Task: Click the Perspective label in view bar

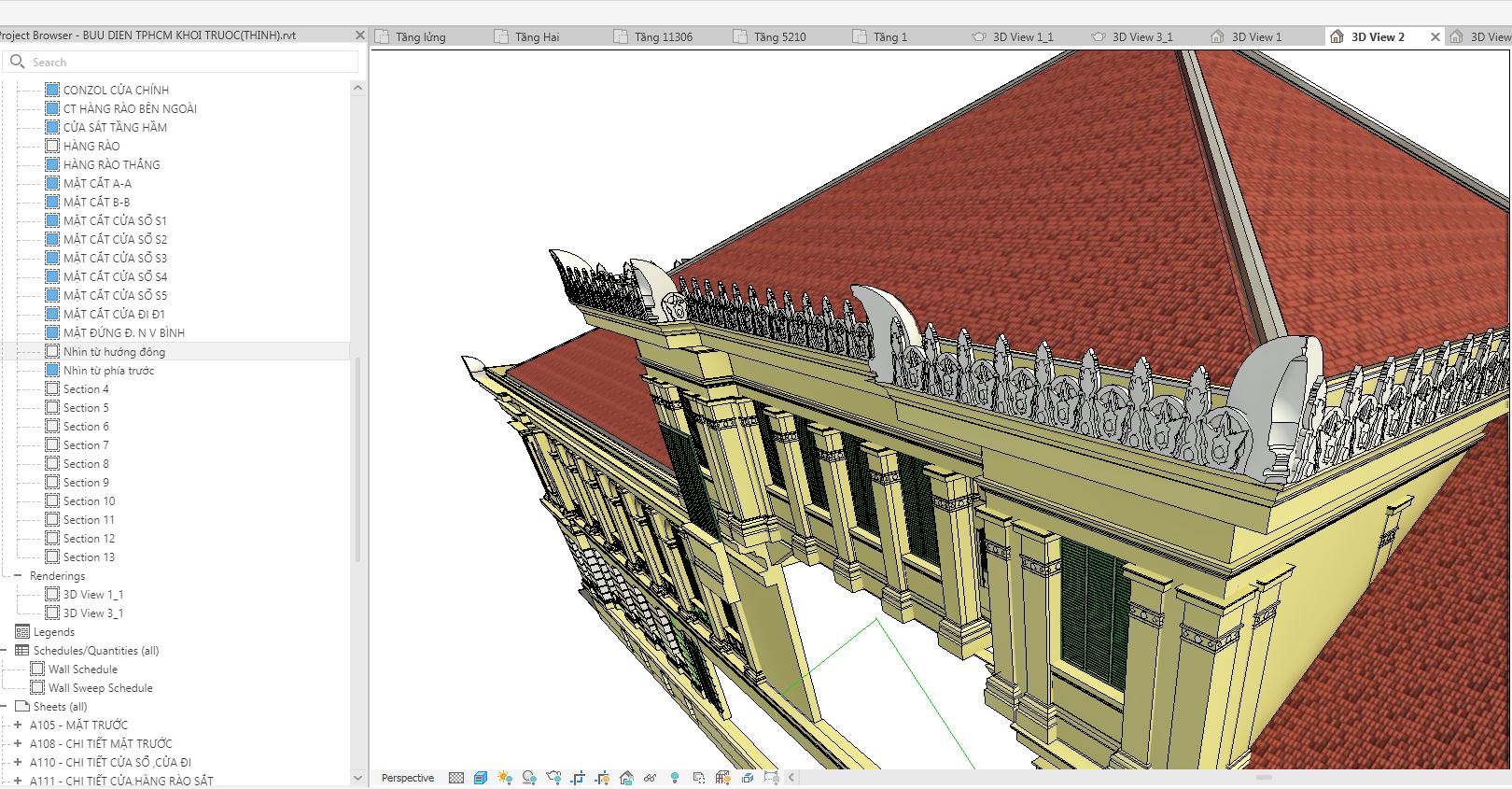Action: 408,778
